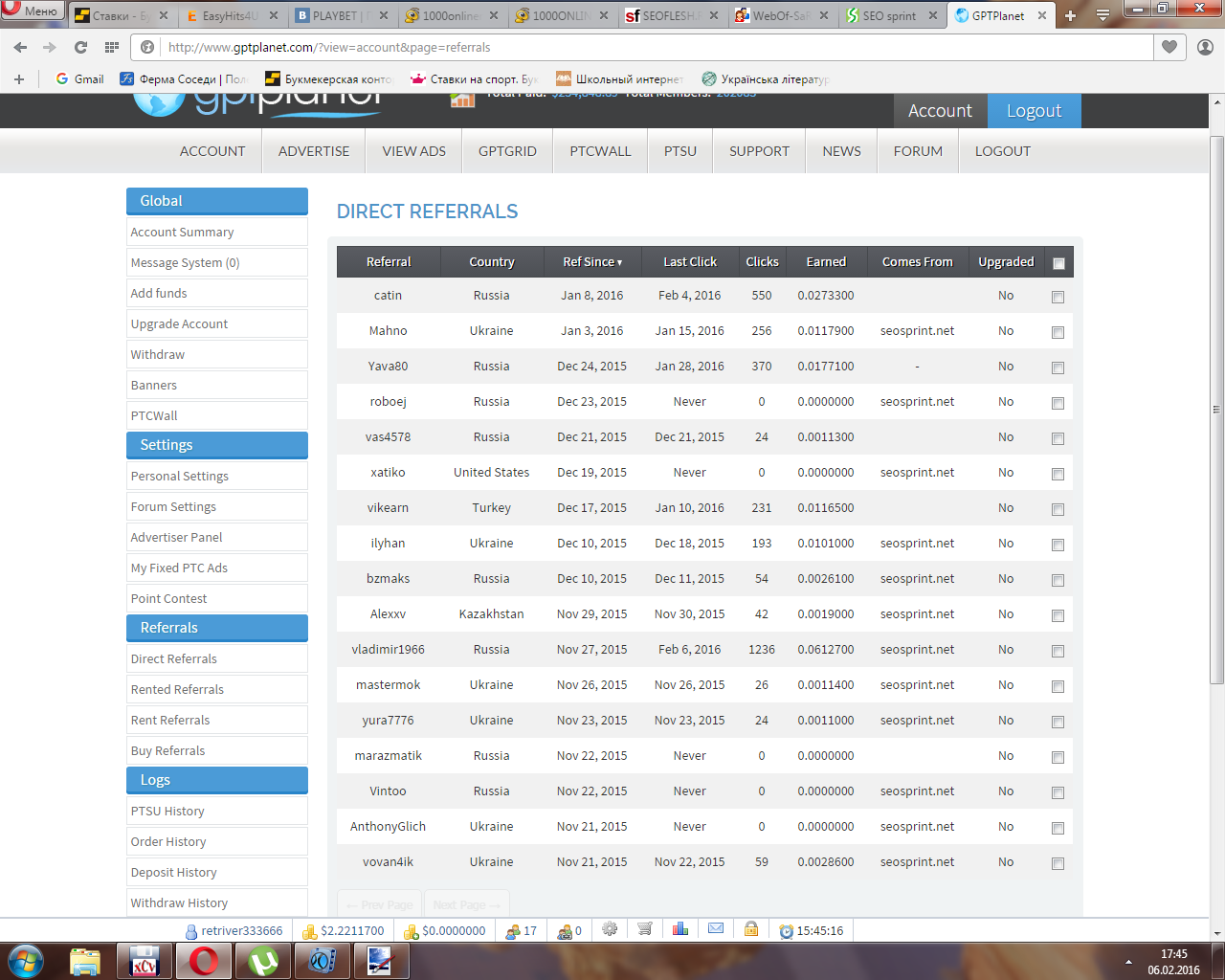1225x980 pixels.
Task: Open the SUPPORT menu item
Action: click(x=759, y=151)
